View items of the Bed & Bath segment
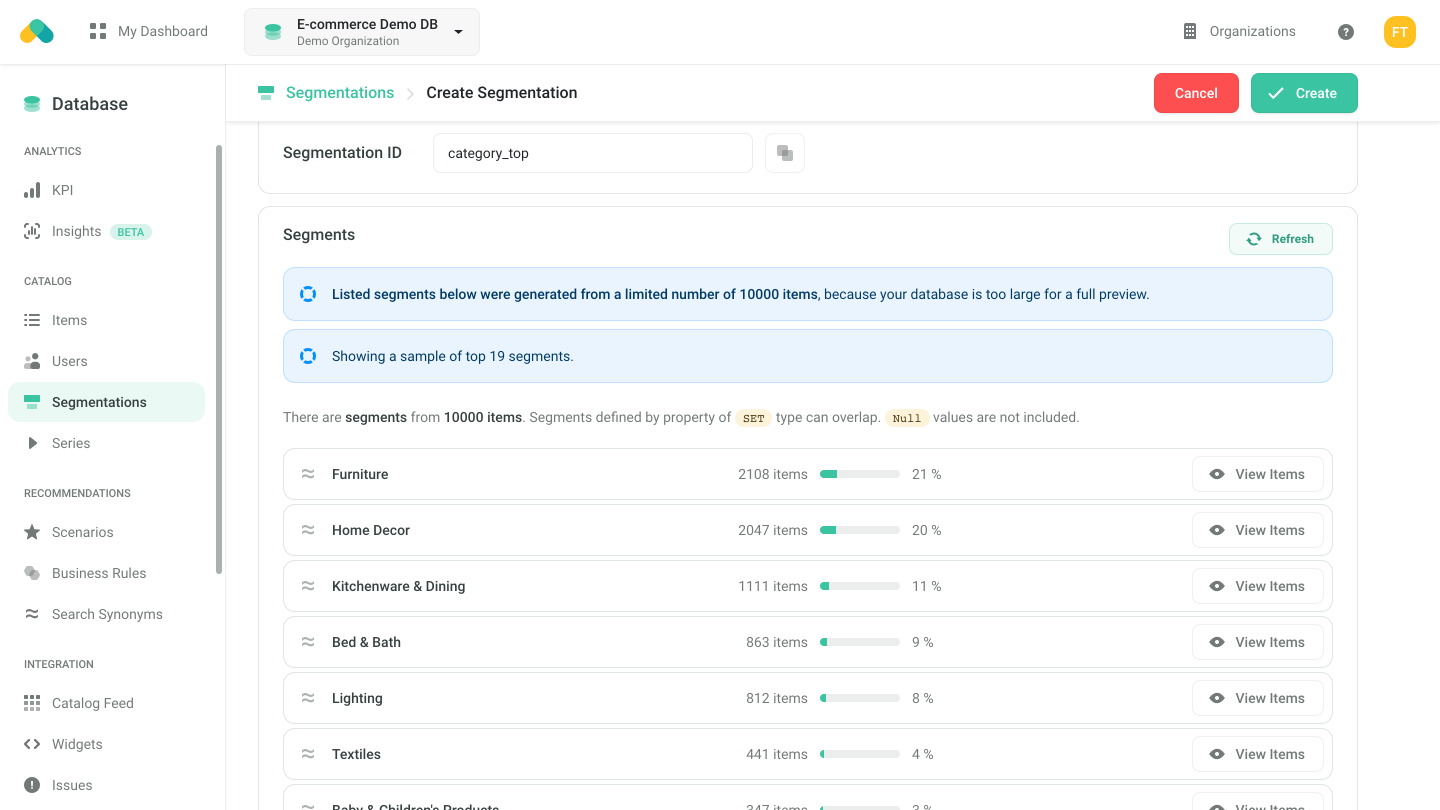 [1257, 642]
